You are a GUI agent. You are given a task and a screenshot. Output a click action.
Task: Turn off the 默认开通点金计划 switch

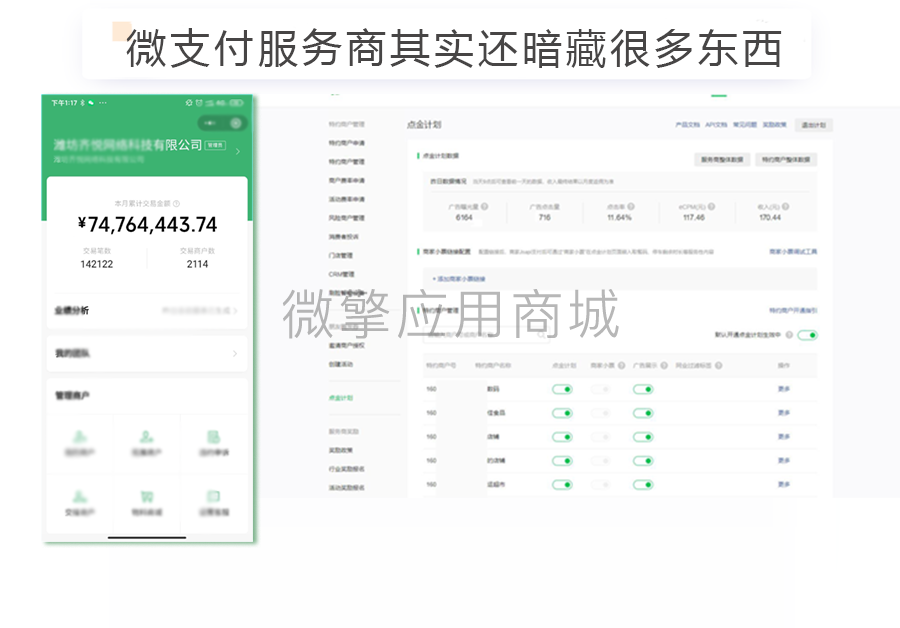coord(810,336)
